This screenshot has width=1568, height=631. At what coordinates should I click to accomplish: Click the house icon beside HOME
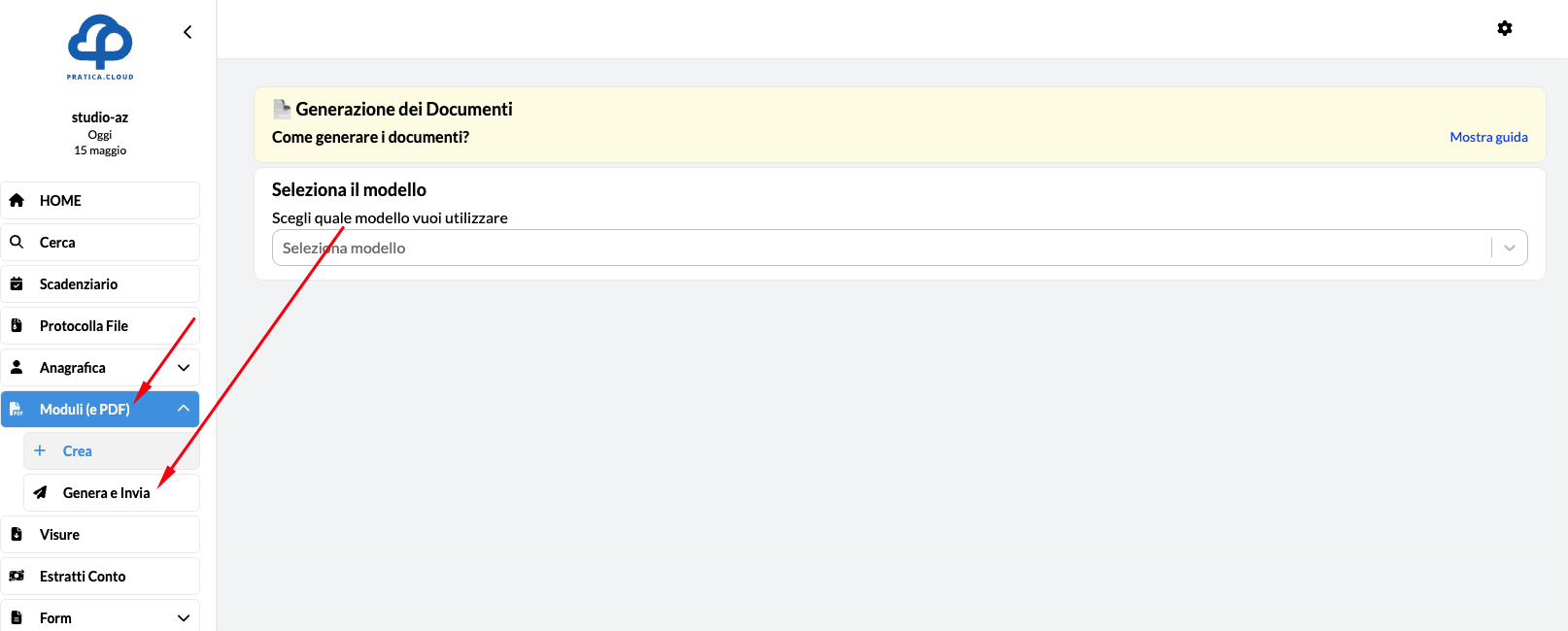[x=17, y=200]
